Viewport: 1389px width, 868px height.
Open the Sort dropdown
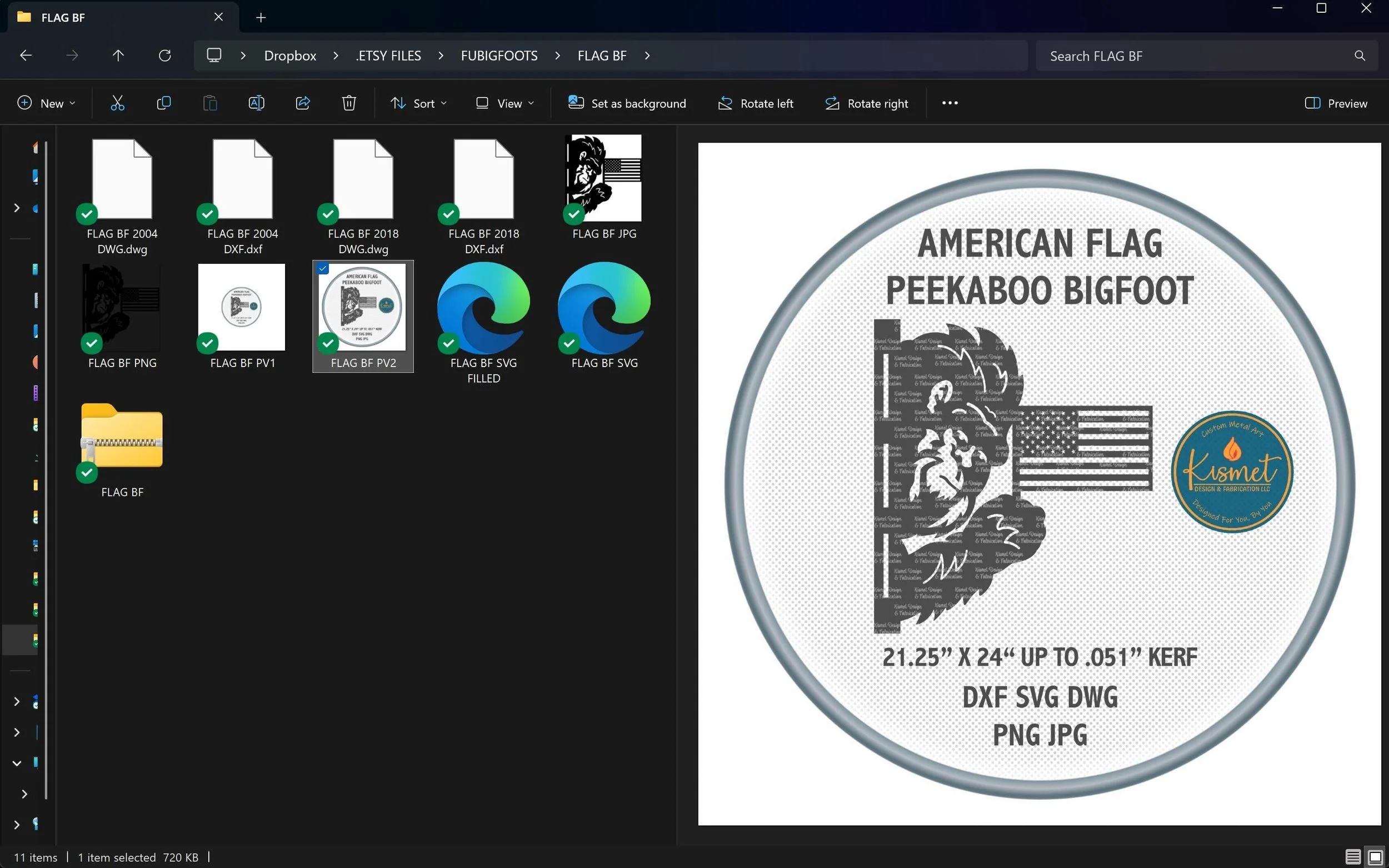pyautogui.click(x=418, y=103)
